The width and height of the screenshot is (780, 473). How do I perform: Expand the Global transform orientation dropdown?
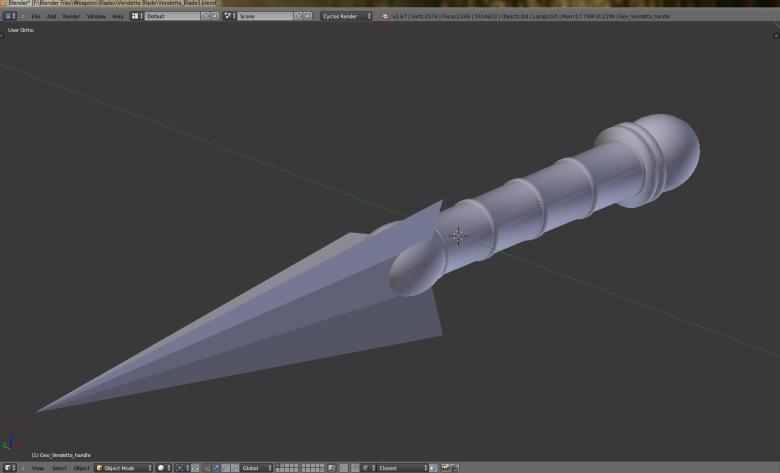[x=256, y=468]
